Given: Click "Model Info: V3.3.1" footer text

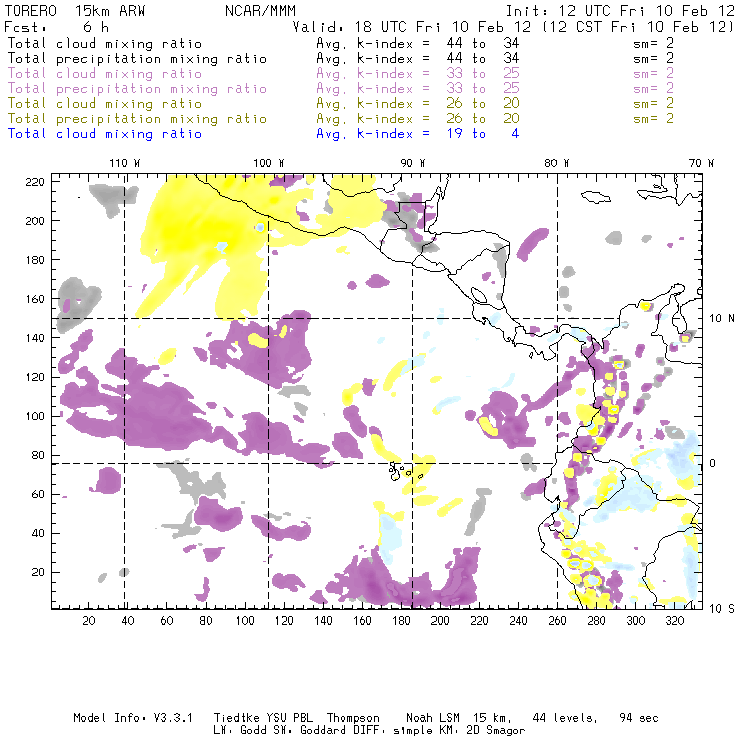Looking at the screenshot, I should pos(133,718).
